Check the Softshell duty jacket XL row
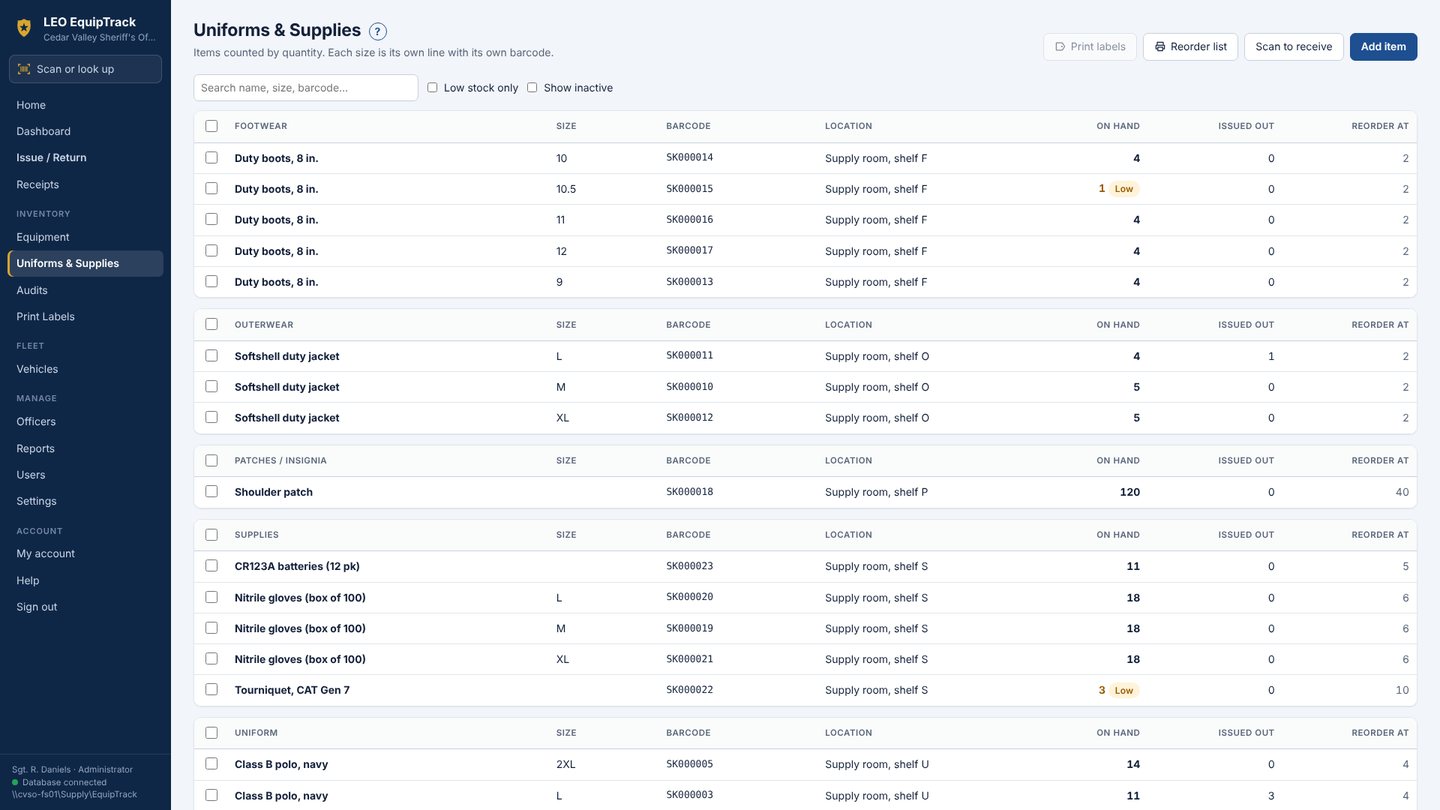Image resolution: width=1440 pixels, height=810 pixels. 211,417
